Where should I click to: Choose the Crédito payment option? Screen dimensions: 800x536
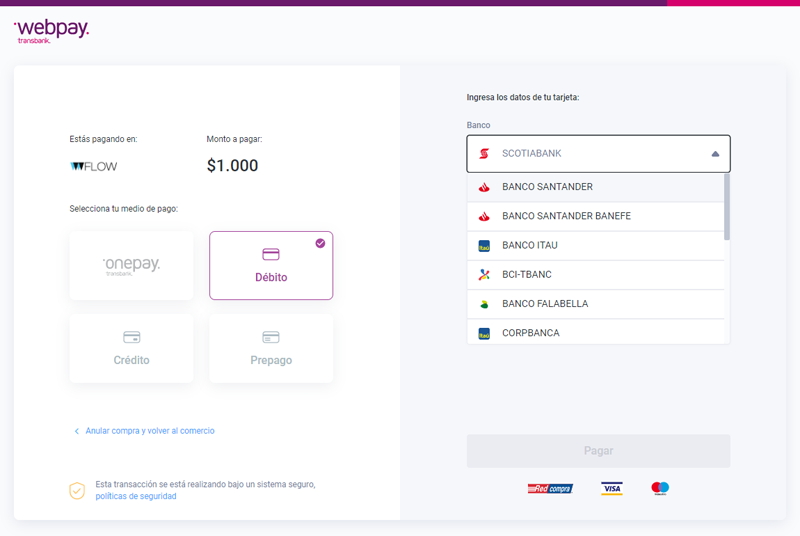pos(131,348)
